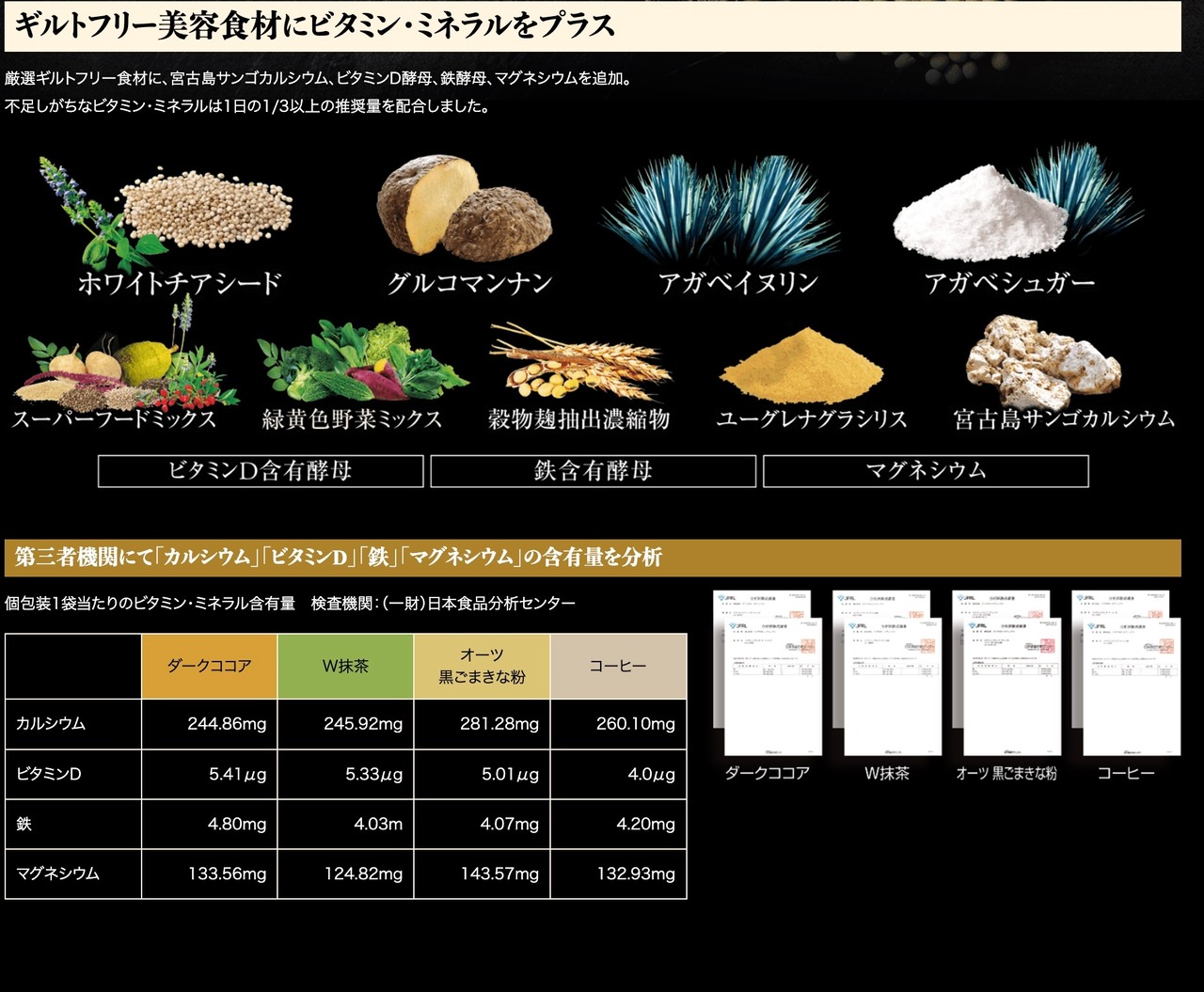Click the Superfood Mix (スーパーフードミックス) image
1204x992 pixels.
pos(118,363)
